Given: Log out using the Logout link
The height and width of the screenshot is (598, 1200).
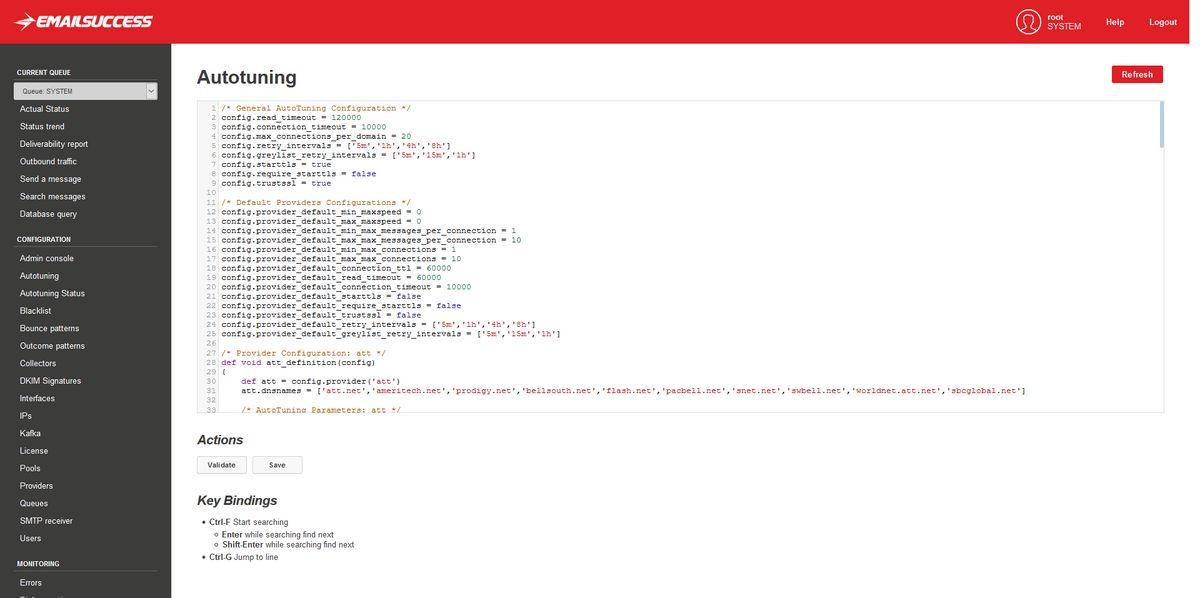Looking at the screenshot, I should 1163,22.
